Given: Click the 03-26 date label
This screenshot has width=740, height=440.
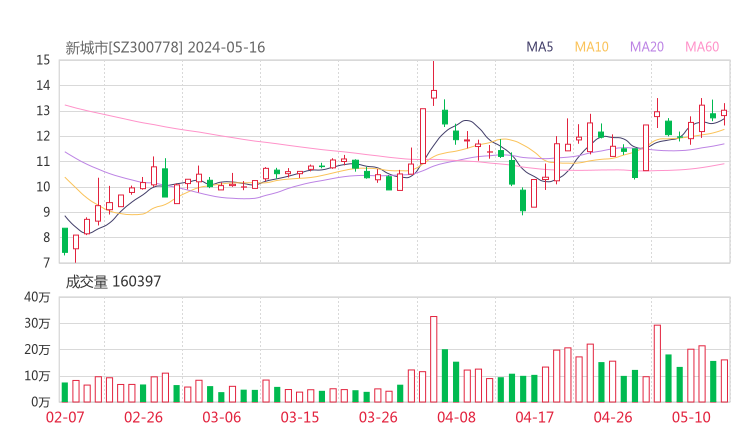Looking at the screenshot, I should [x=378, y=417].
